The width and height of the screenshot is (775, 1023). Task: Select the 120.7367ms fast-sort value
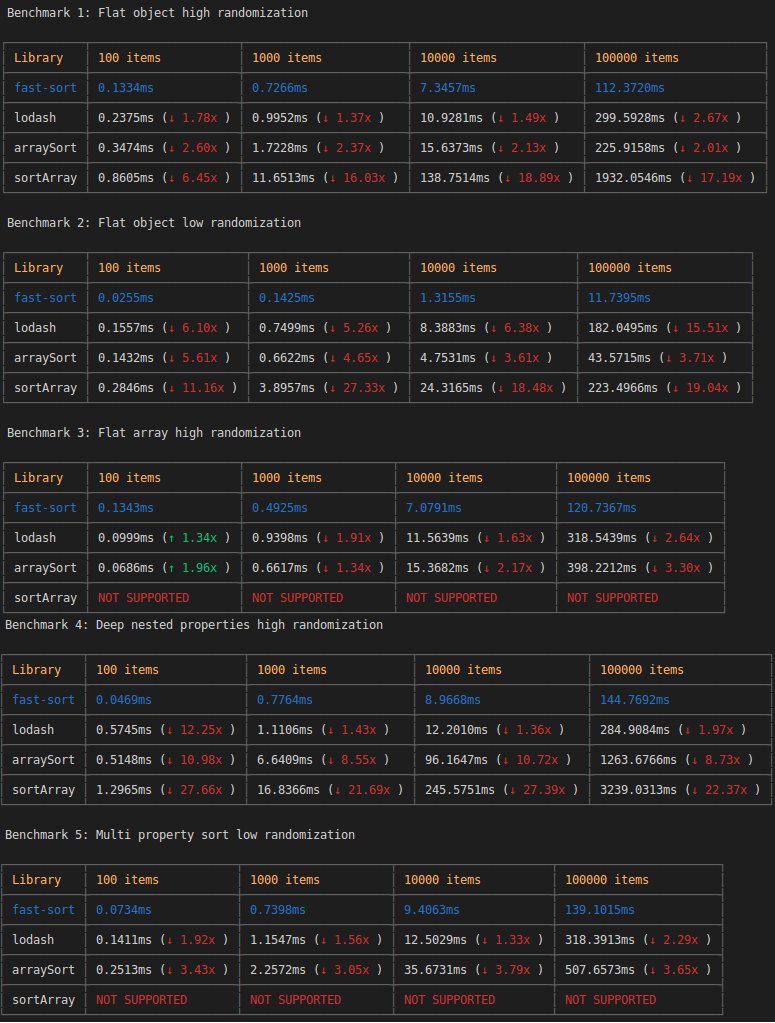pos(601,508)
